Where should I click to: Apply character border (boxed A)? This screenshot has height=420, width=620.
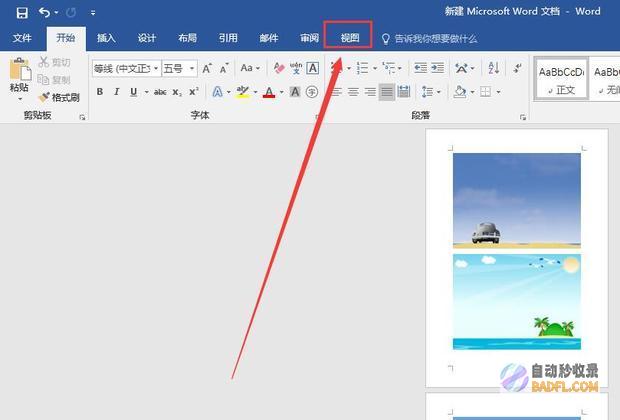click(x=313, y=68)
